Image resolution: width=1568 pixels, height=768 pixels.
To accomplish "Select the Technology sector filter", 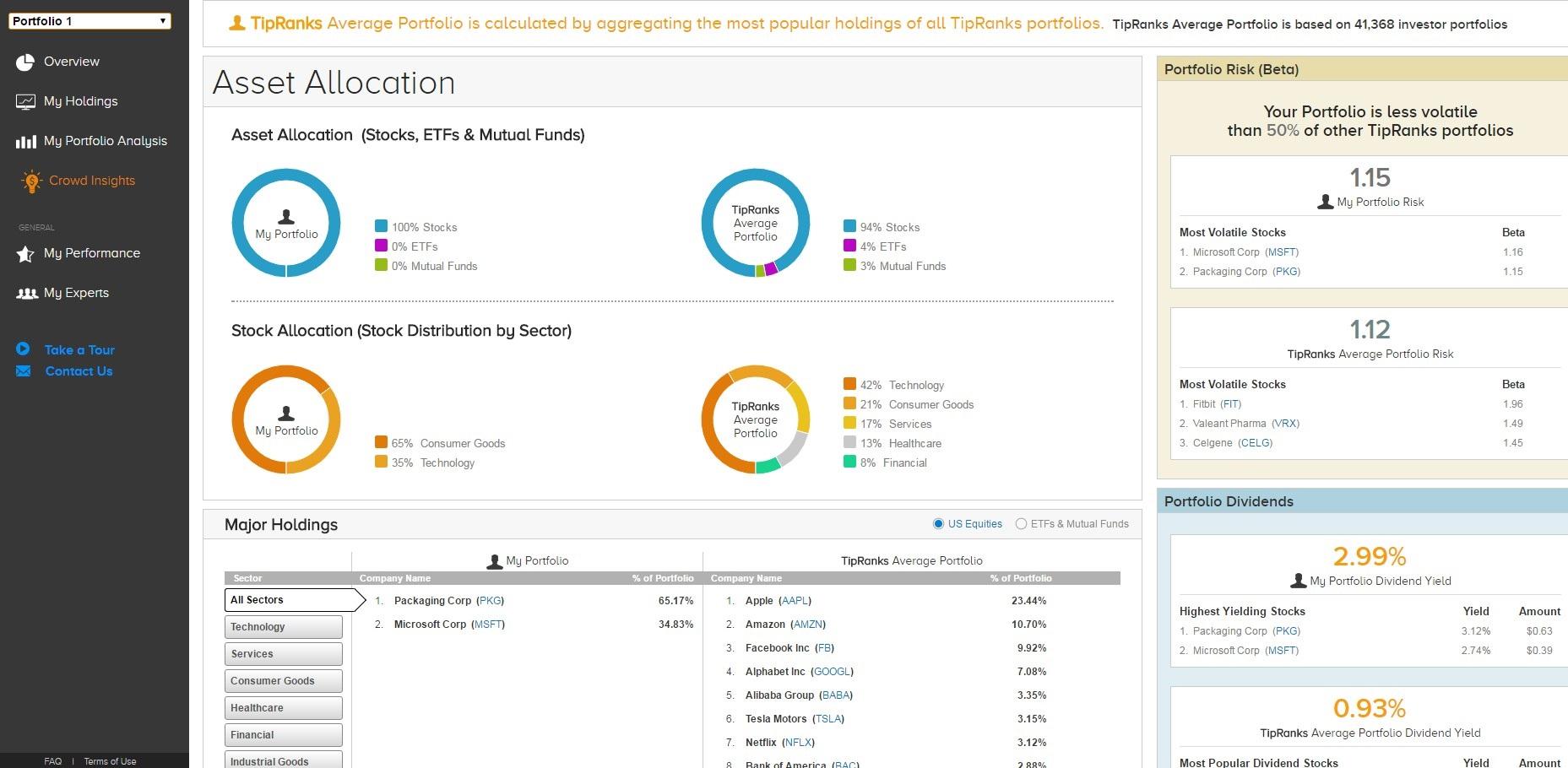I will 284,627.
